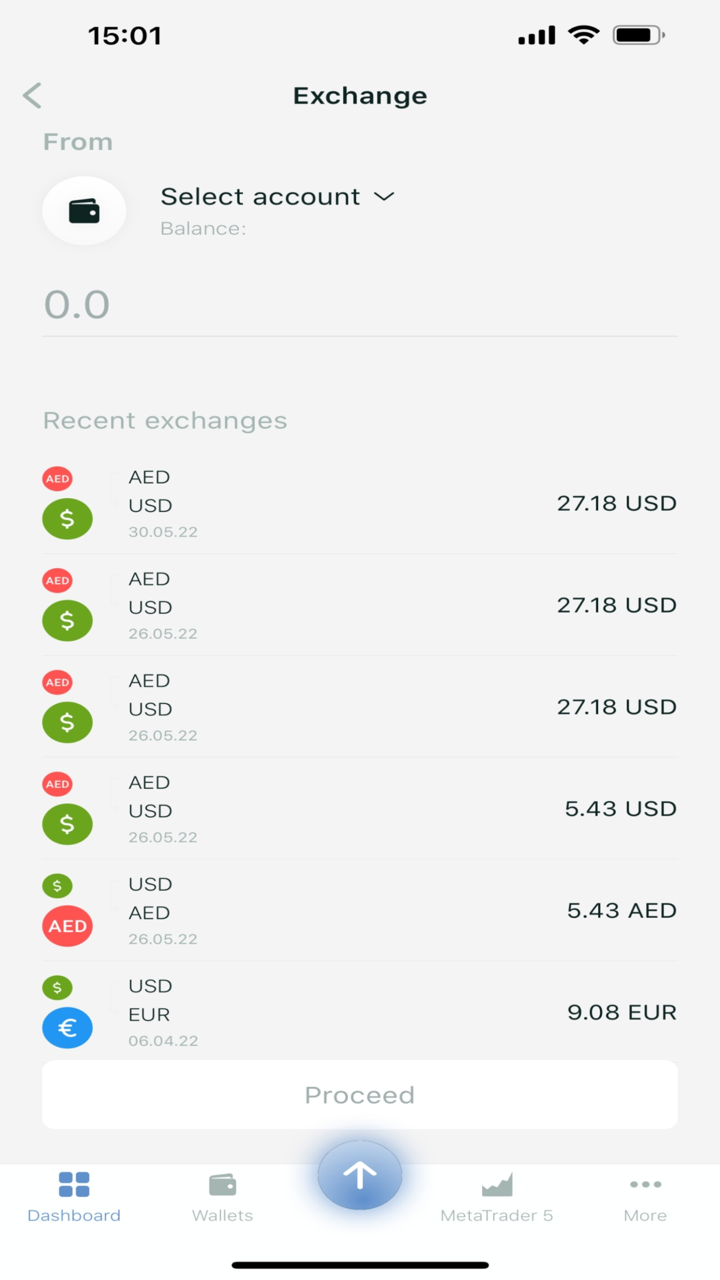Enter amount in the 0.0 field

360,304
